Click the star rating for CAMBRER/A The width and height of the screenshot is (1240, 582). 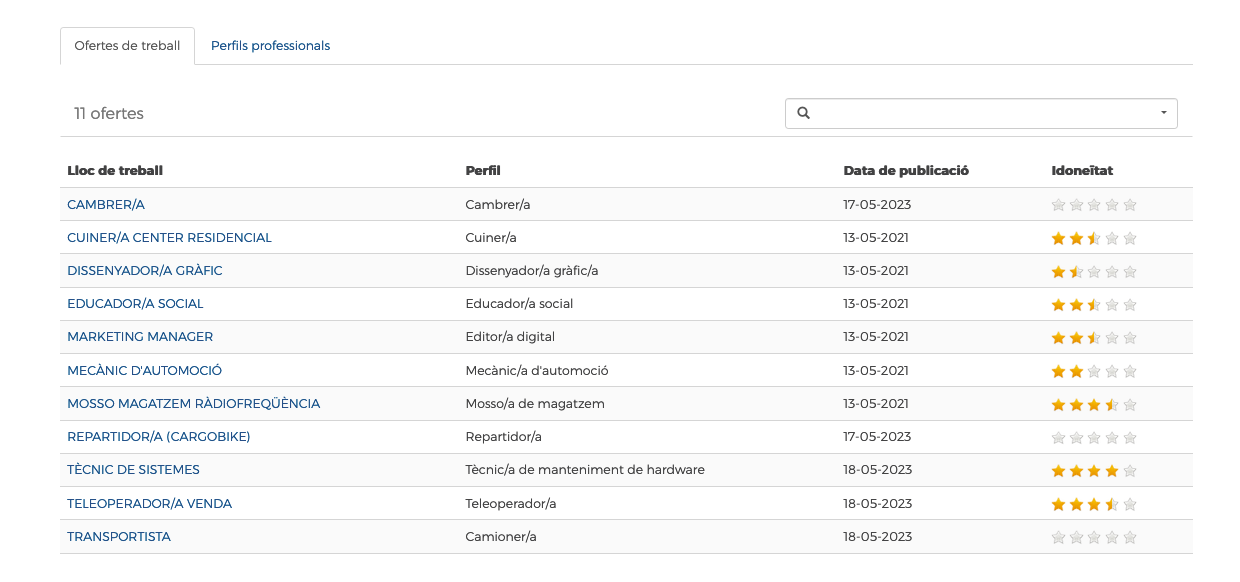click(1094, 205)
